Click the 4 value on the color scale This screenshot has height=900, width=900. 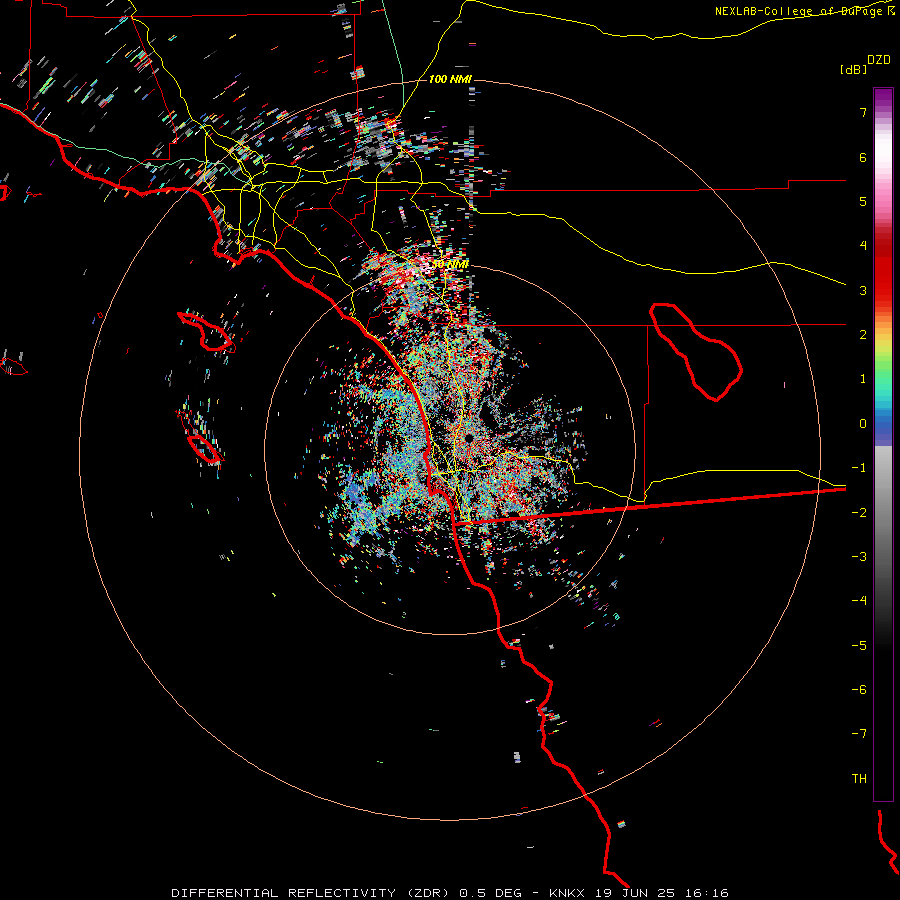[863, 246]
